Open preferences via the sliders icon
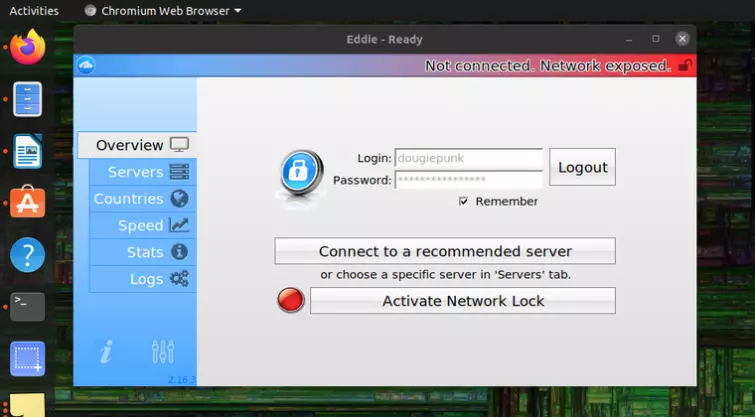This screenshot has height=417, width=755. [163, 352]
